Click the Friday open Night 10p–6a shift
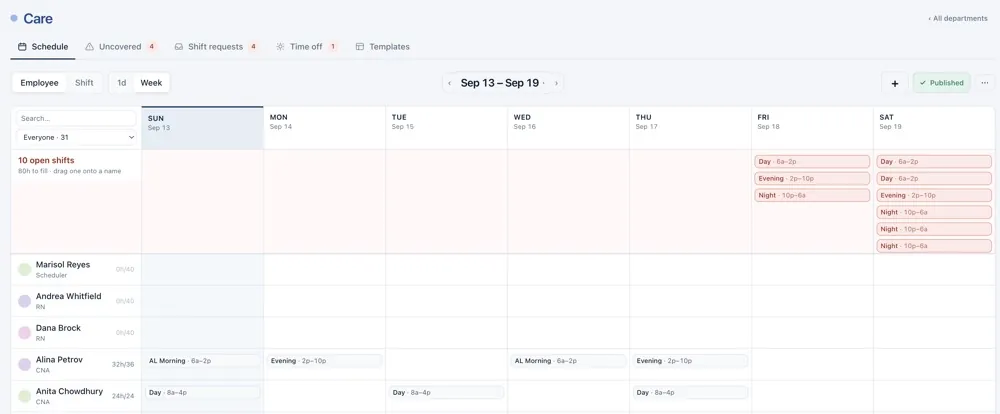 point(812,195)
